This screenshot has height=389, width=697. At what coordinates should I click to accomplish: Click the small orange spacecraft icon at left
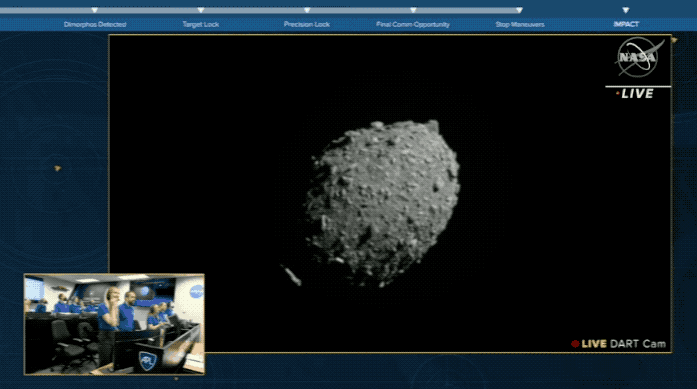coord(57,168)
